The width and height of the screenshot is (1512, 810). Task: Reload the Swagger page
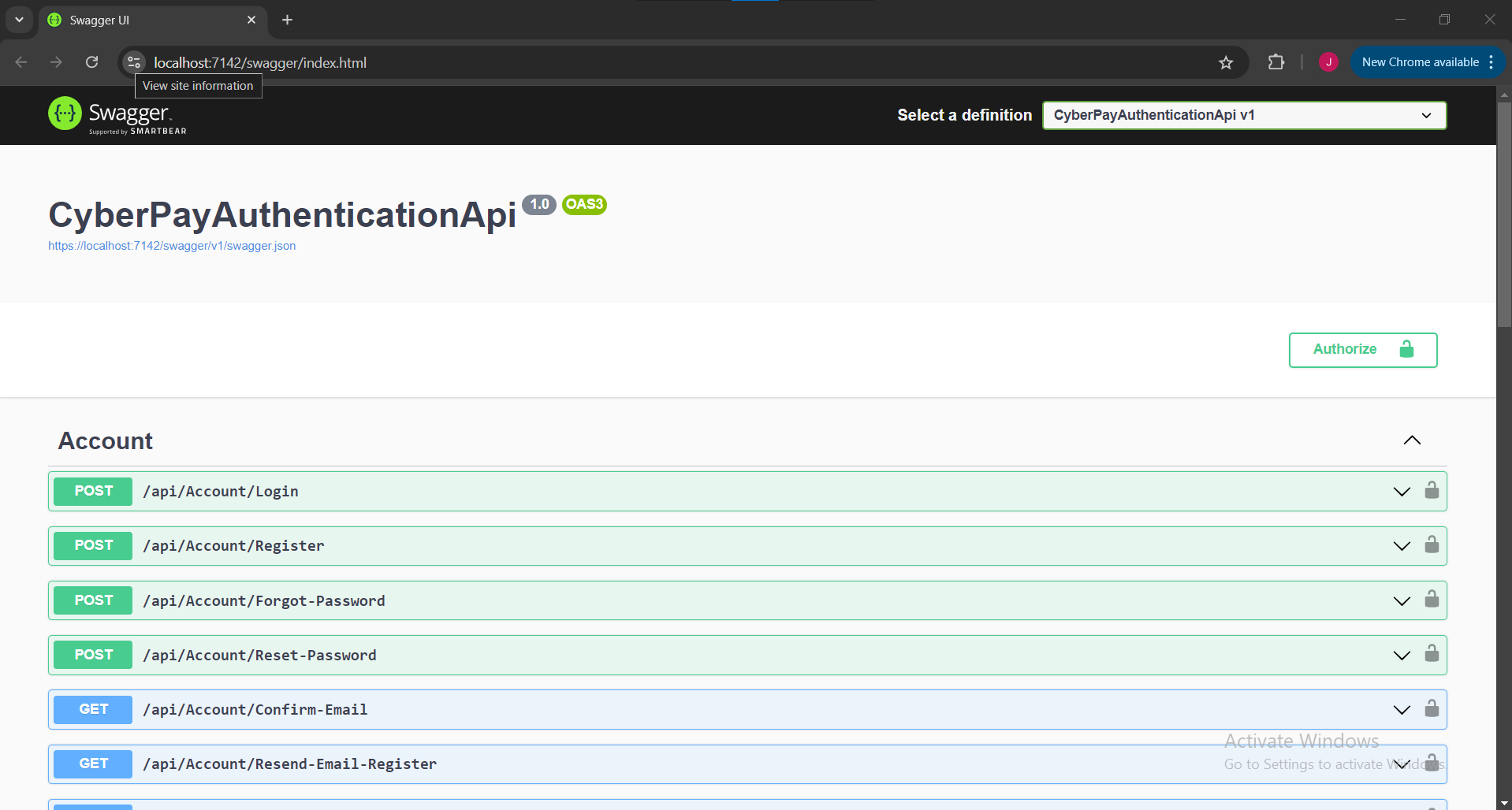click(92, 62)
